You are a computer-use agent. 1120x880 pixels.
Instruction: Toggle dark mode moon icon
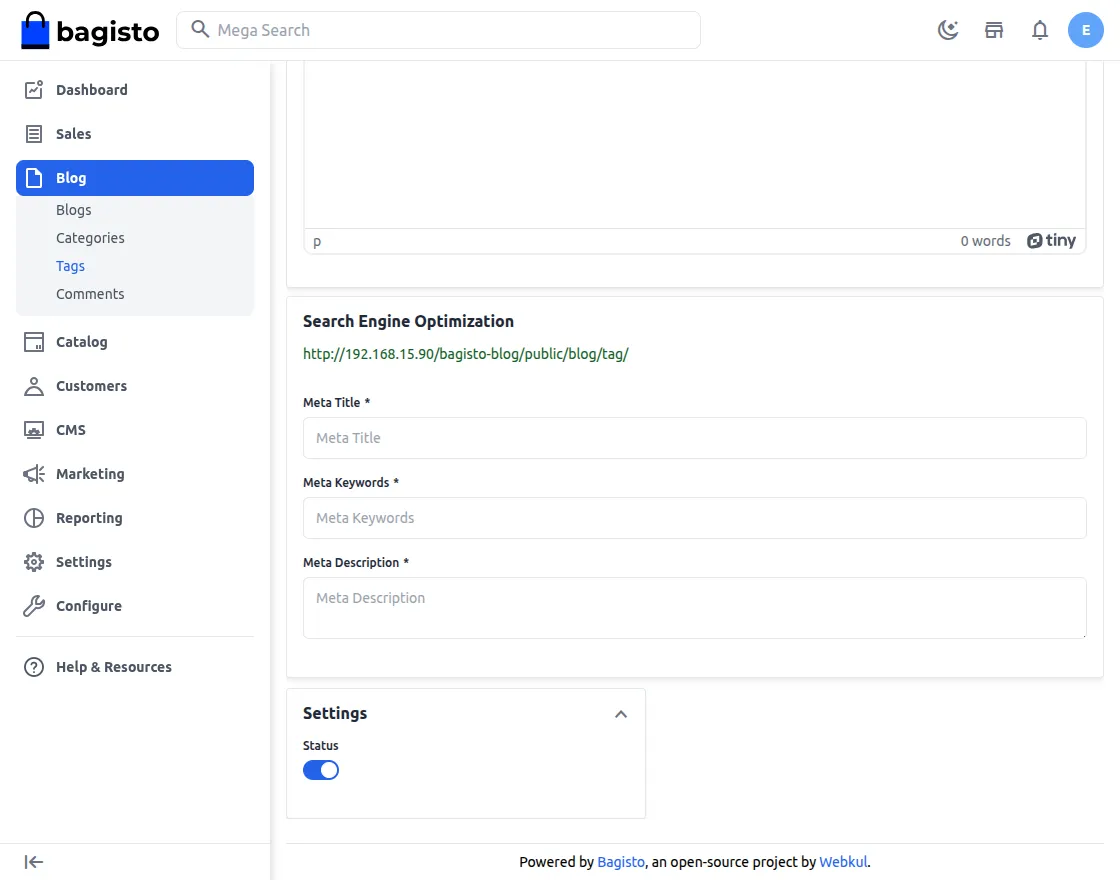pos(948,30)
